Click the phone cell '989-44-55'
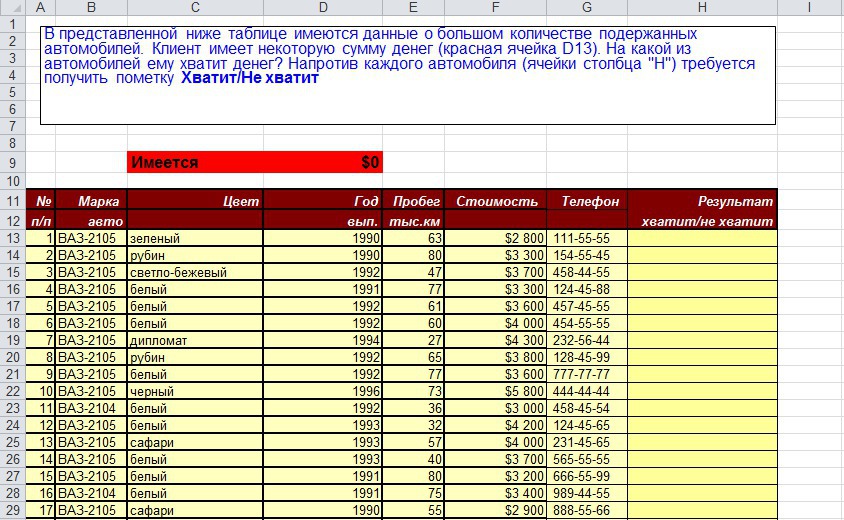This screenshot has width=844, height=520. (x=587, y=493)
